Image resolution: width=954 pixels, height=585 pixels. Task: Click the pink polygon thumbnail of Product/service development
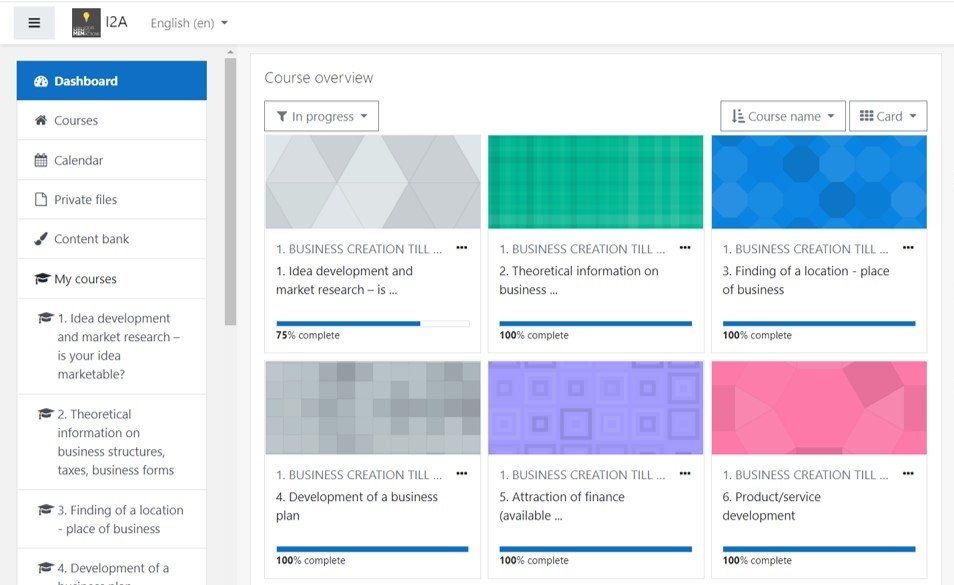click(819, 408)
